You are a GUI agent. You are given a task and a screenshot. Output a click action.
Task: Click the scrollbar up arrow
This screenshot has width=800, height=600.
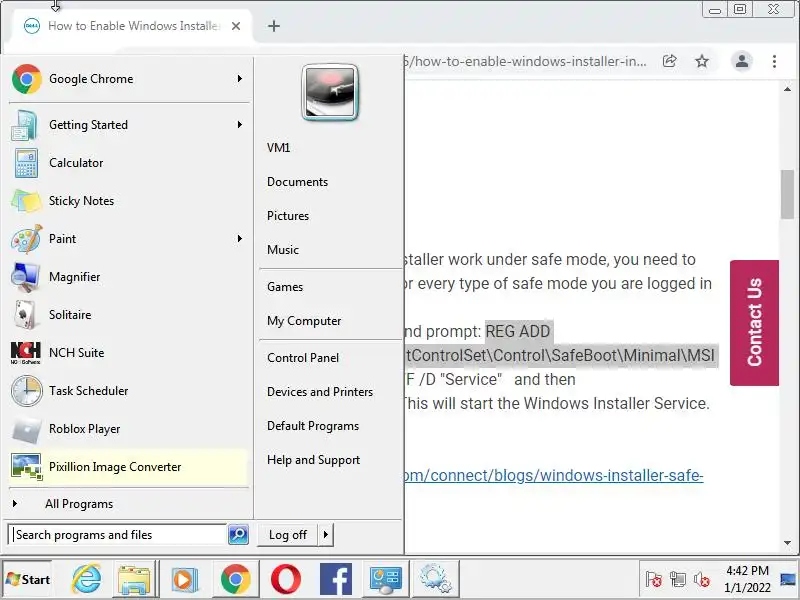click(787, 89)
